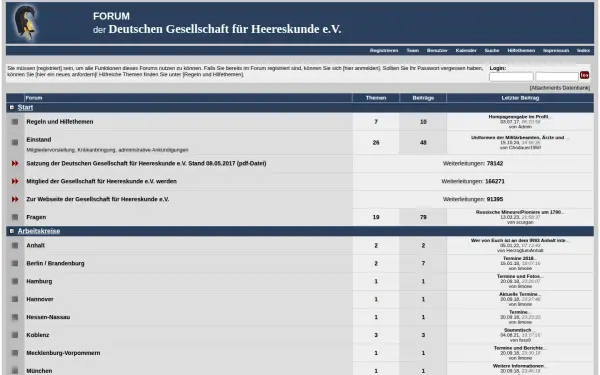Open last post 'Termine und Fotos...'

pos(520,276)
